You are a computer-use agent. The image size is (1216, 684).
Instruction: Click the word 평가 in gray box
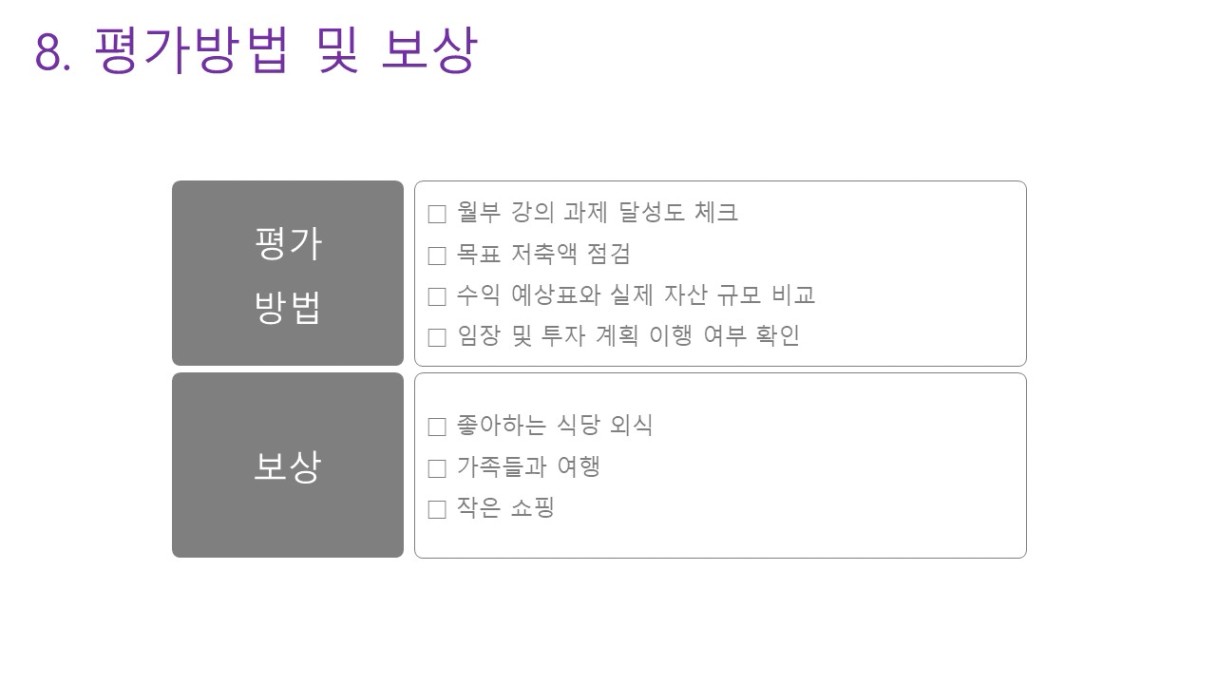tap(287, 243)
